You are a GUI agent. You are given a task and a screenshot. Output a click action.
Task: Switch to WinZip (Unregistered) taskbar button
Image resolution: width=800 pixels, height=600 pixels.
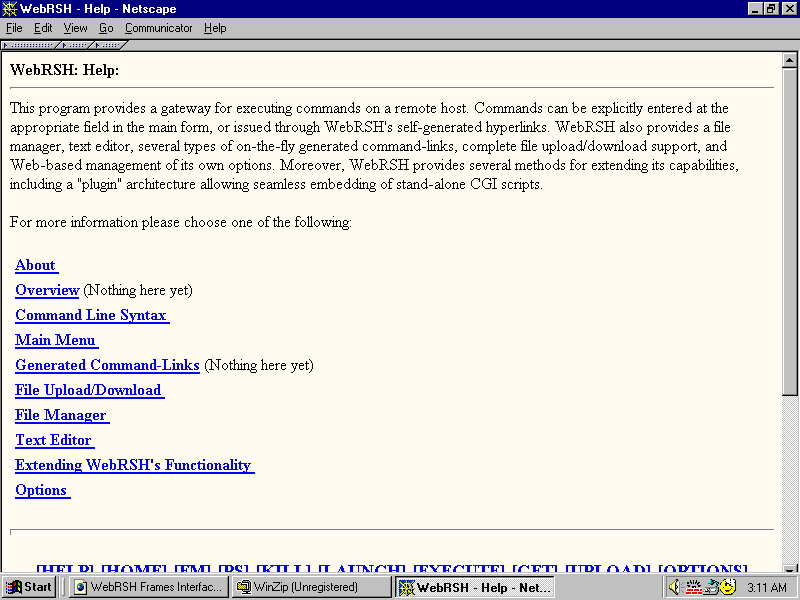(311, 587)
